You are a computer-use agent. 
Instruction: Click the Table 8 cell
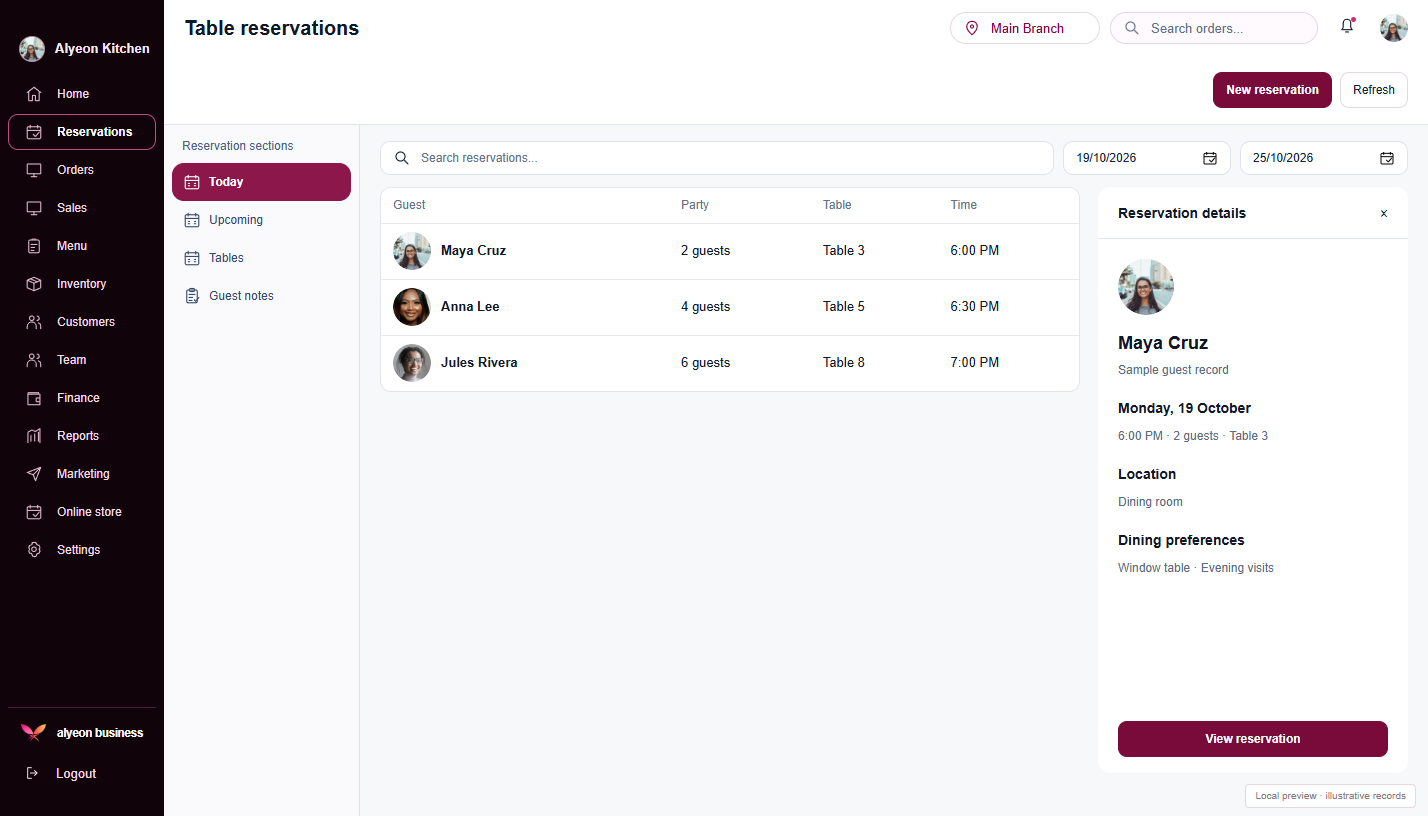click(x=844, y=363)
